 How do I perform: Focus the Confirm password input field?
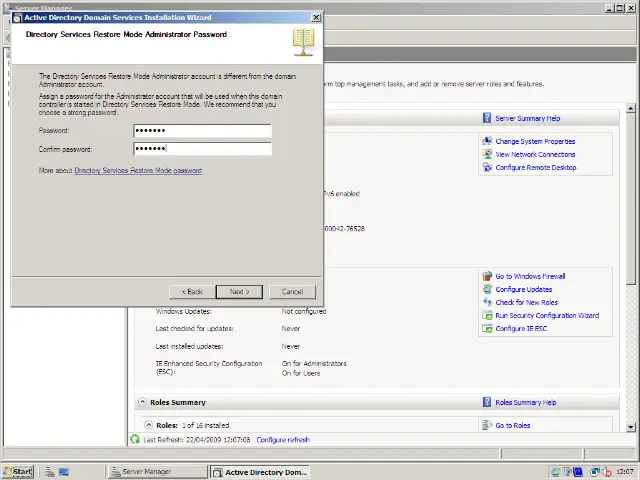coord(202,149)
